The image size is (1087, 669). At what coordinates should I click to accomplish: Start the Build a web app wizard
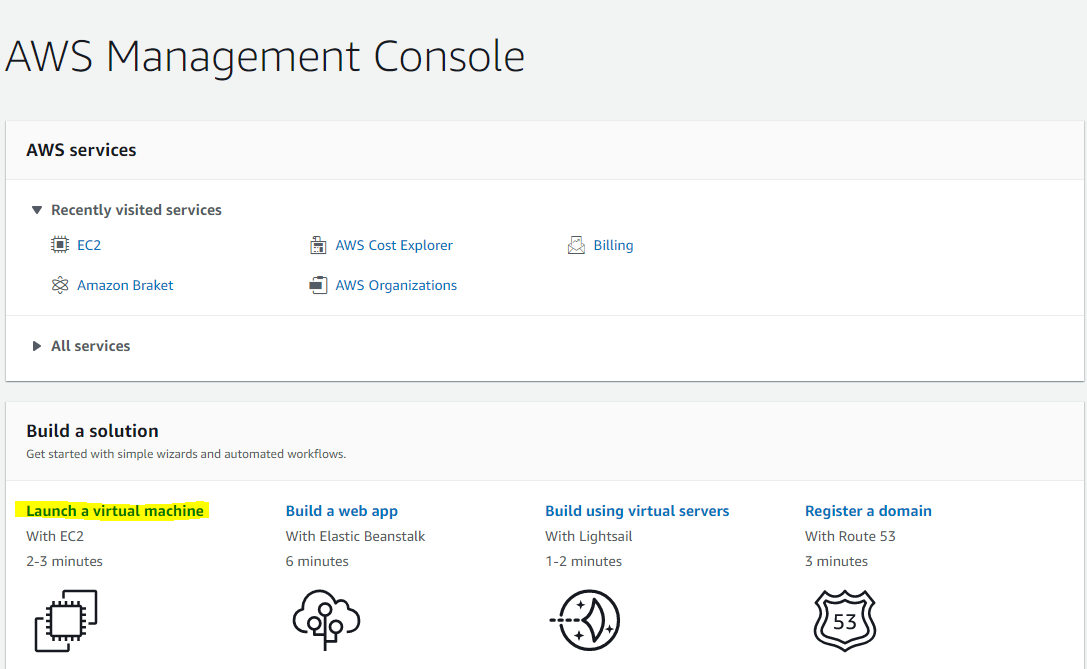click(342, 511)
